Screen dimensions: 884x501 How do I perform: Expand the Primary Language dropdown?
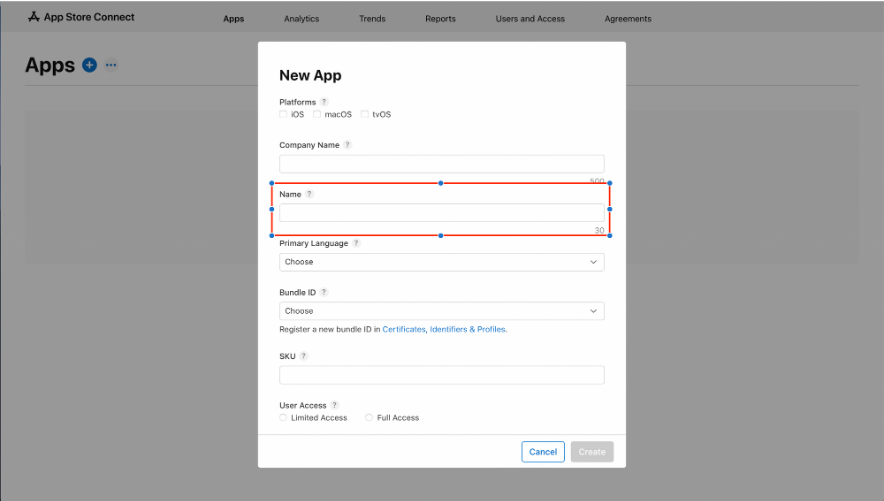pos(441,262)
